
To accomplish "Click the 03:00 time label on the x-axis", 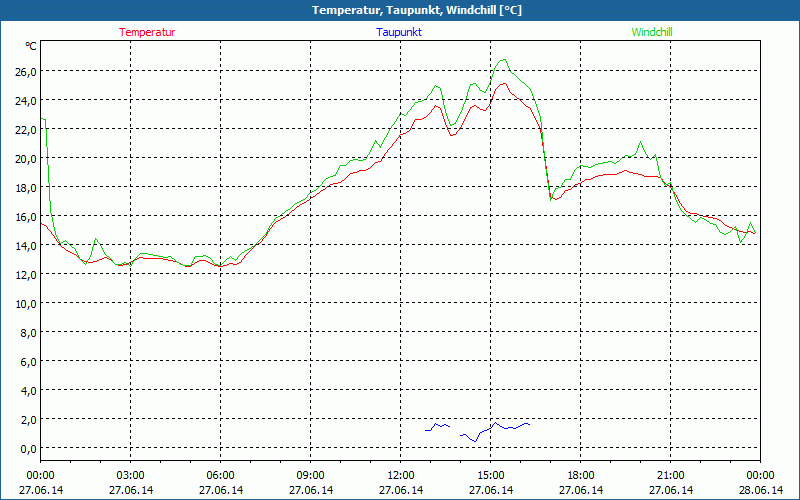I will point(131,476).
